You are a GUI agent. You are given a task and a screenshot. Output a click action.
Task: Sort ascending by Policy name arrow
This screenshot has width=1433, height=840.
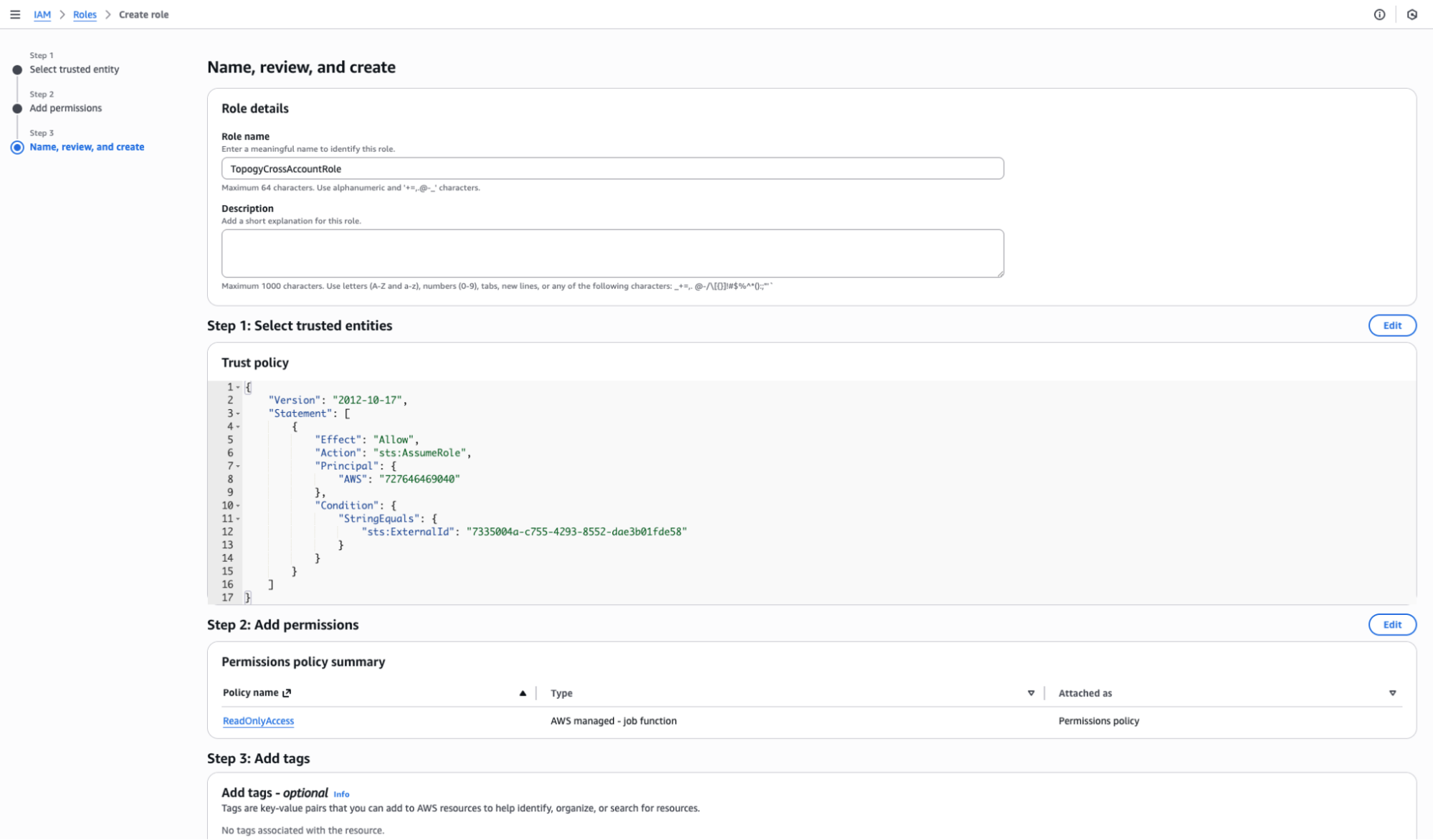(x=523, y=693)
